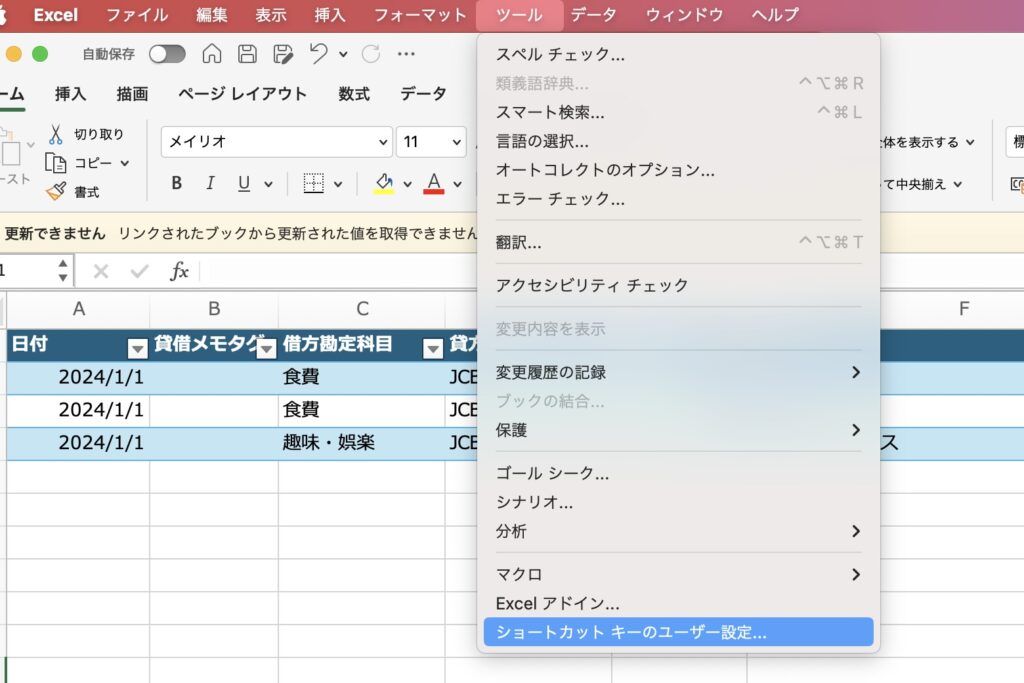This screenshot has height=683, width=1024.
Task: Open the 編集 menu
Action: 212,15
